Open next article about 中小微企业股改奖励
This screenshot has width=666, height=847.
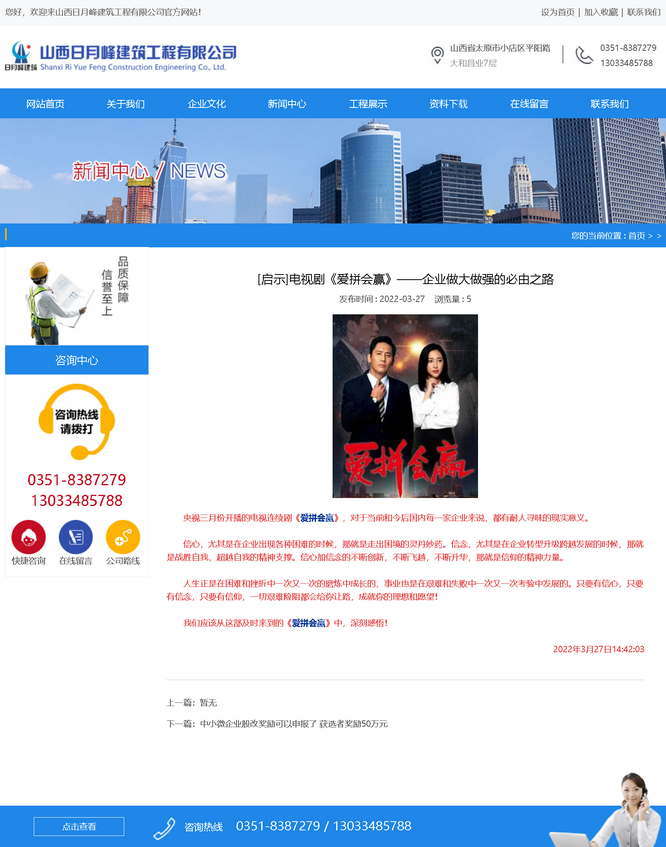293,723
